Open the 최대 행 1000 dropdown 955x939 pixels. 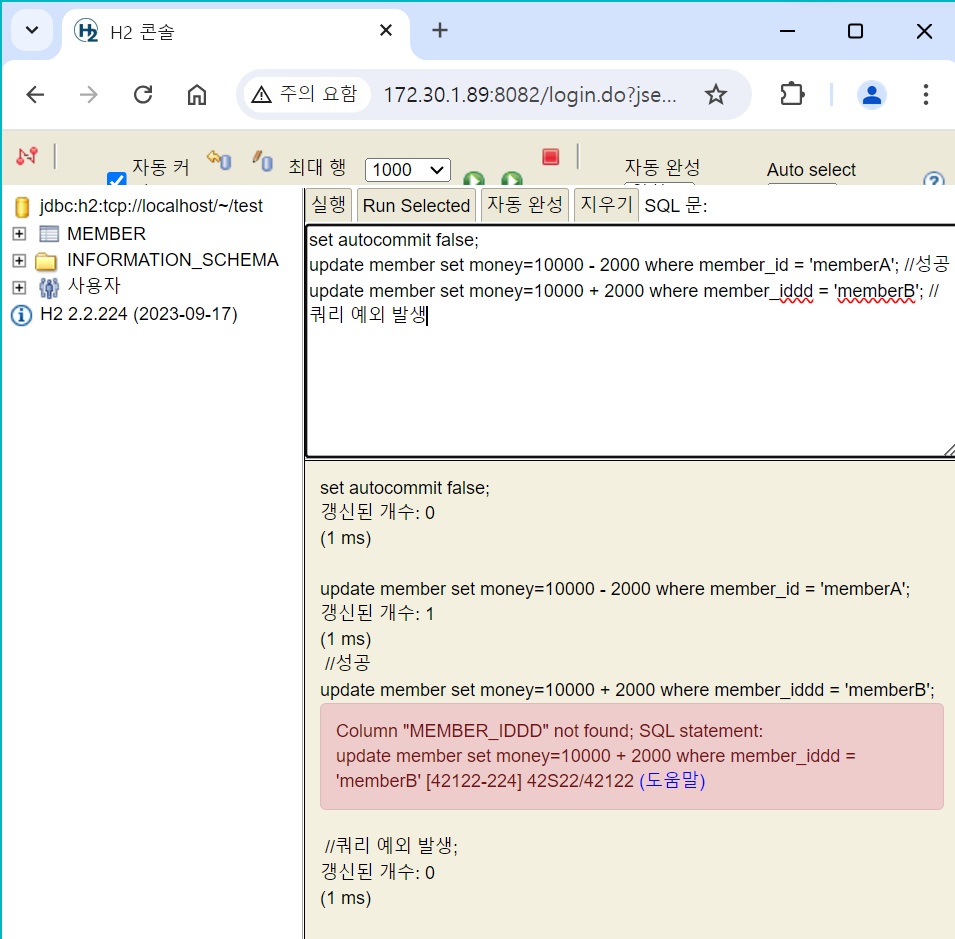tap(407, 169)
